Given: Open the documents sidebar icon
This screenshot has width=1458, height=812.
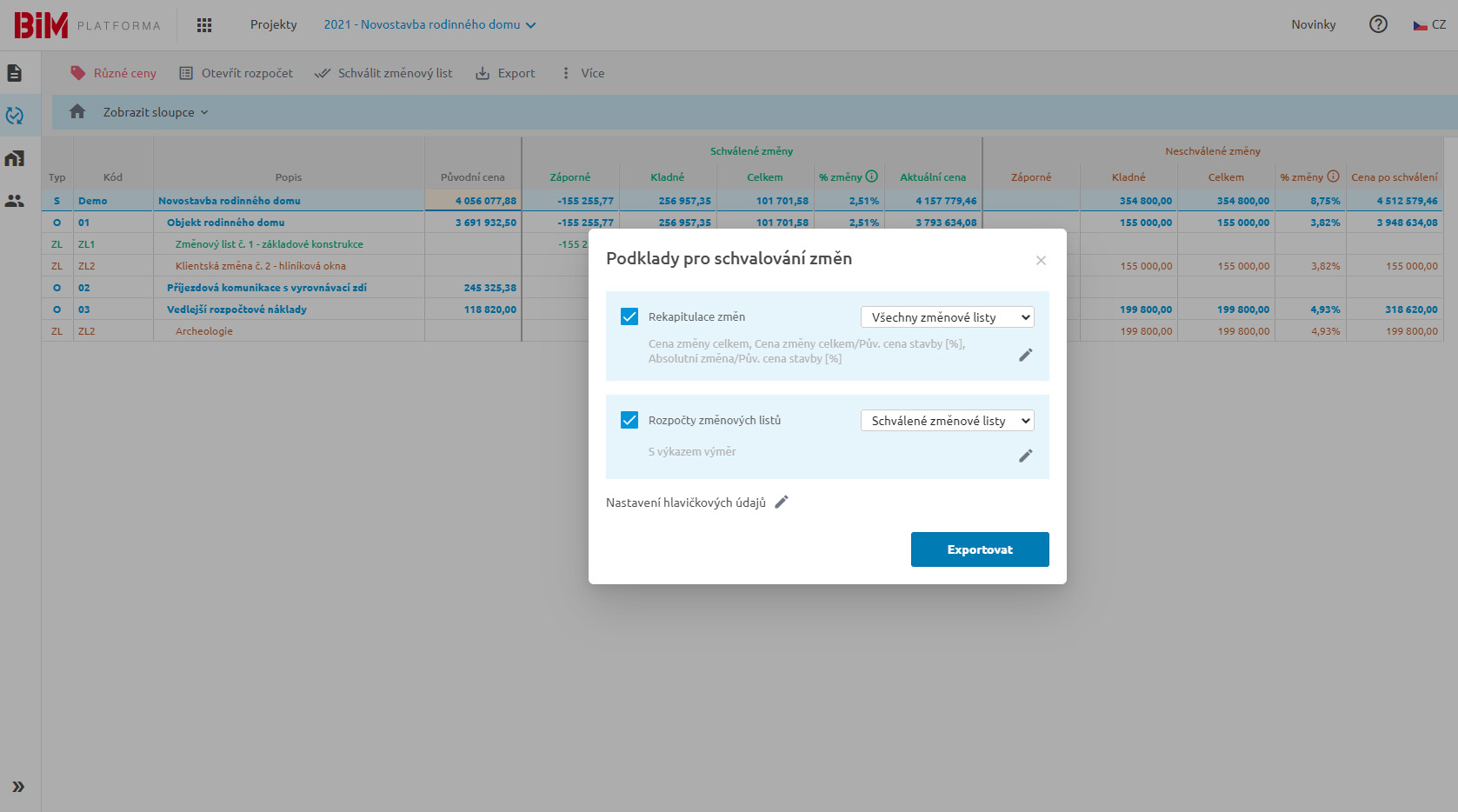Looking at the screenshot, I should 15,73.
